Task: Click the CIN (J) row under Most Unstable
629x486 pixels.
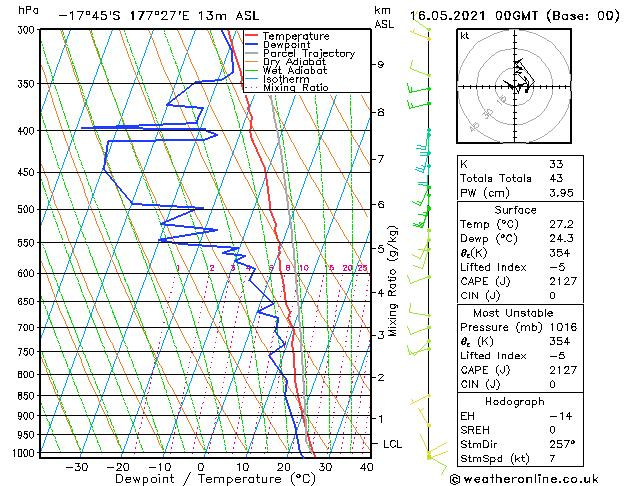Action: pos(520,385)
